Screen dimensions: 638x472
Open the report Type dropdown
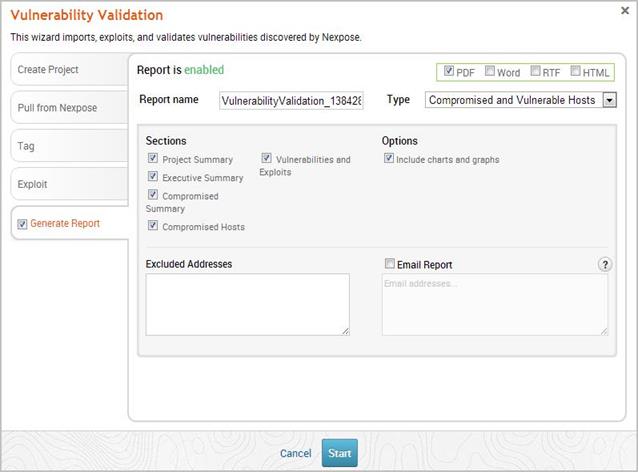pyautogui.click(x=609, y=100)
